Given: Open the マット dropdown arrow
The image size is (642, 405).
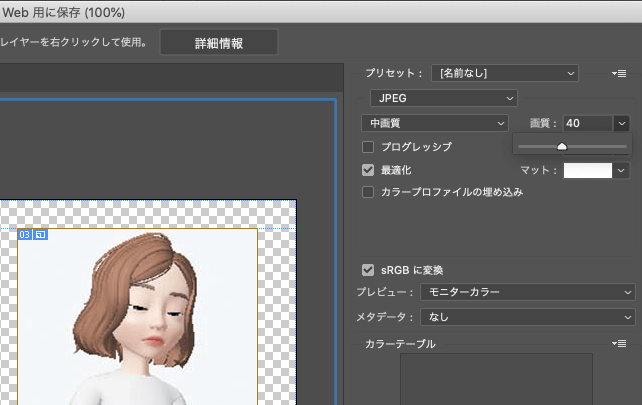Looking at the screenshot, I should [x=622, y=171].
